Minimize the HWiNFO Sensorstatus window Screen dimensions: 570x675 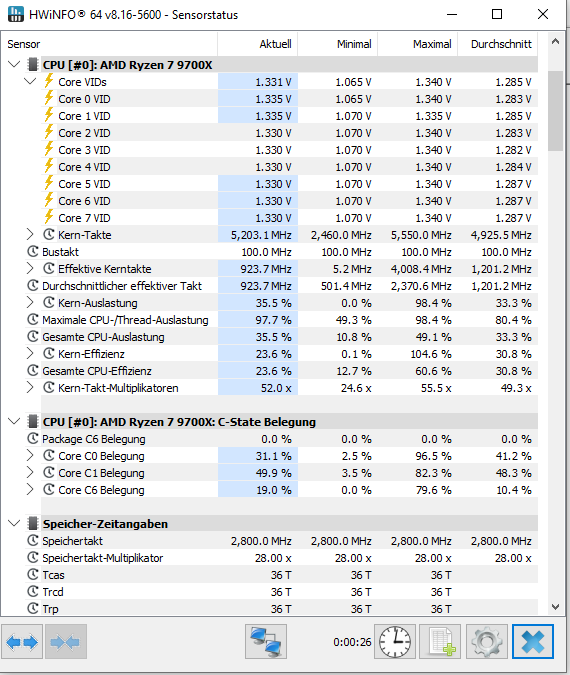pos(452,14)
